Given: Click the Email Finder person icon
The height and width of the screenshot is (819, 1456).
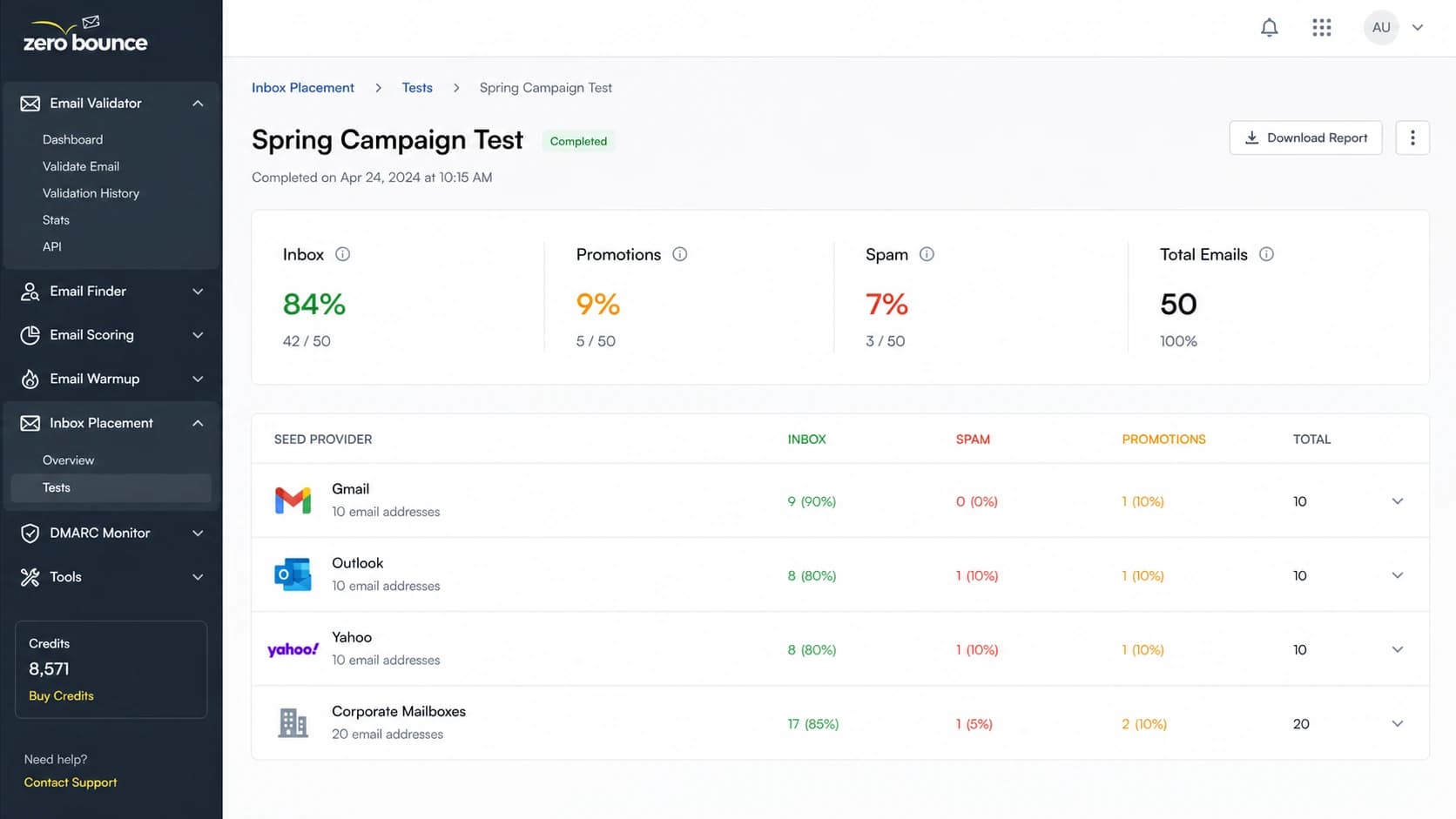Looking at the screenshot, I should point(30,292).
